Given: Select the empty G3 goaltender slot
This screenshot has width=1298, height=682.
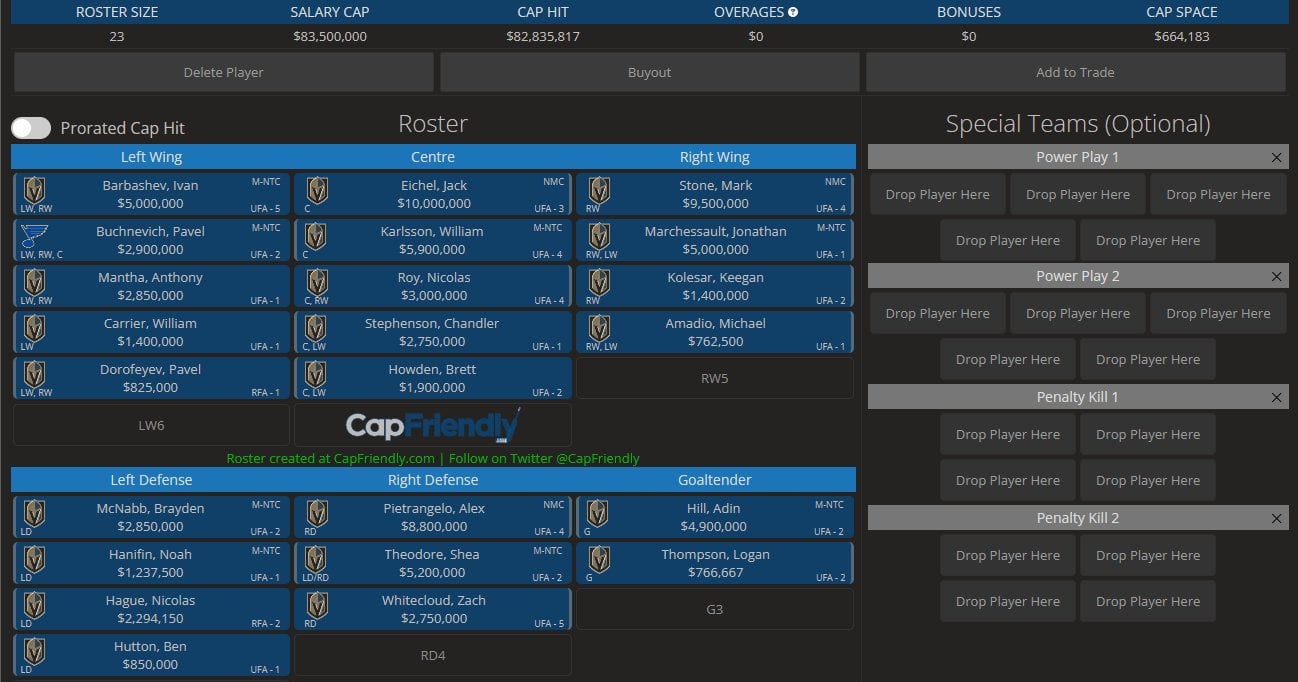Looking at the screenshot, I should (x=715, y=609).
